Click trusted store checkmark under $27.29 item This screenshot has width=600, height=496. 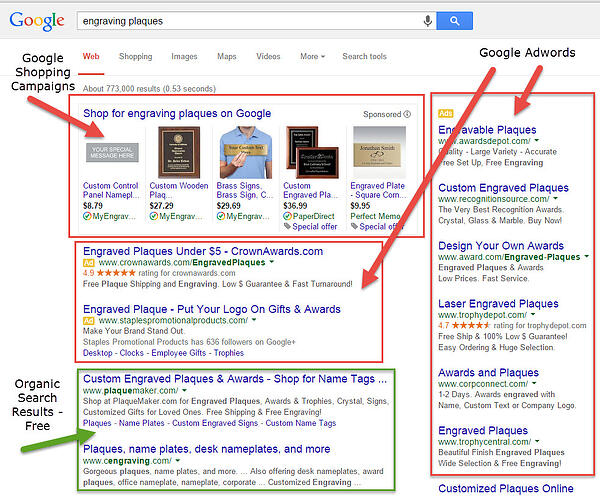(154, 216)
